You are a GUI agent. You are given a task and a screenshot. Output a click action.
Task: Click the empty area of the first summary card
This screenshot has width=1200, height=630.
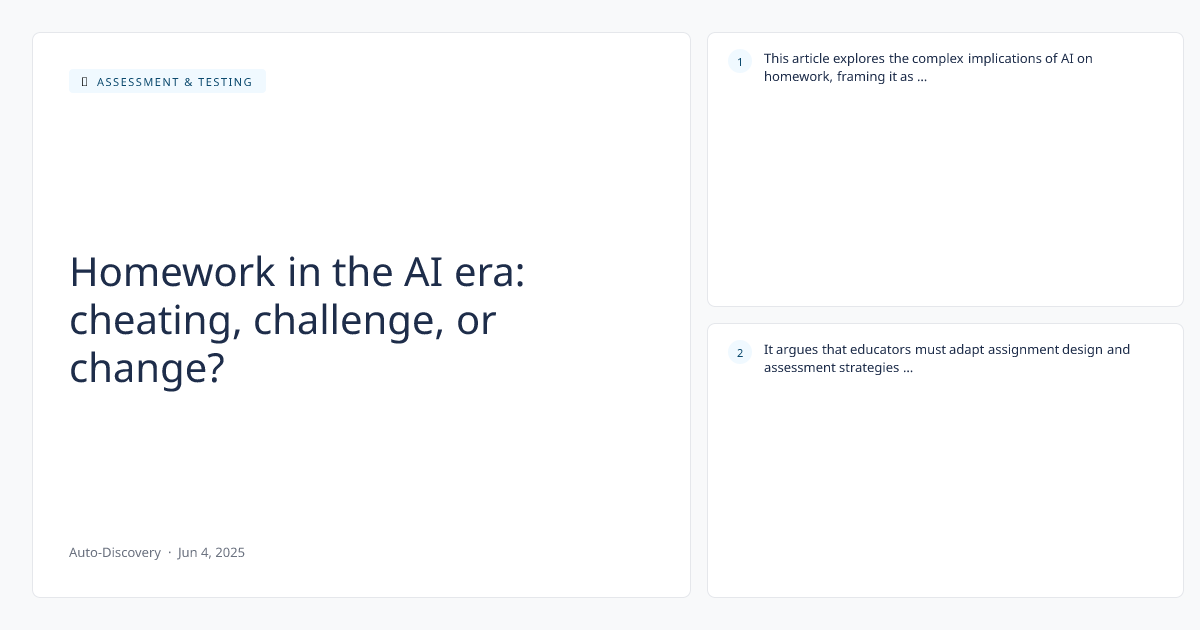pos(945,200)
